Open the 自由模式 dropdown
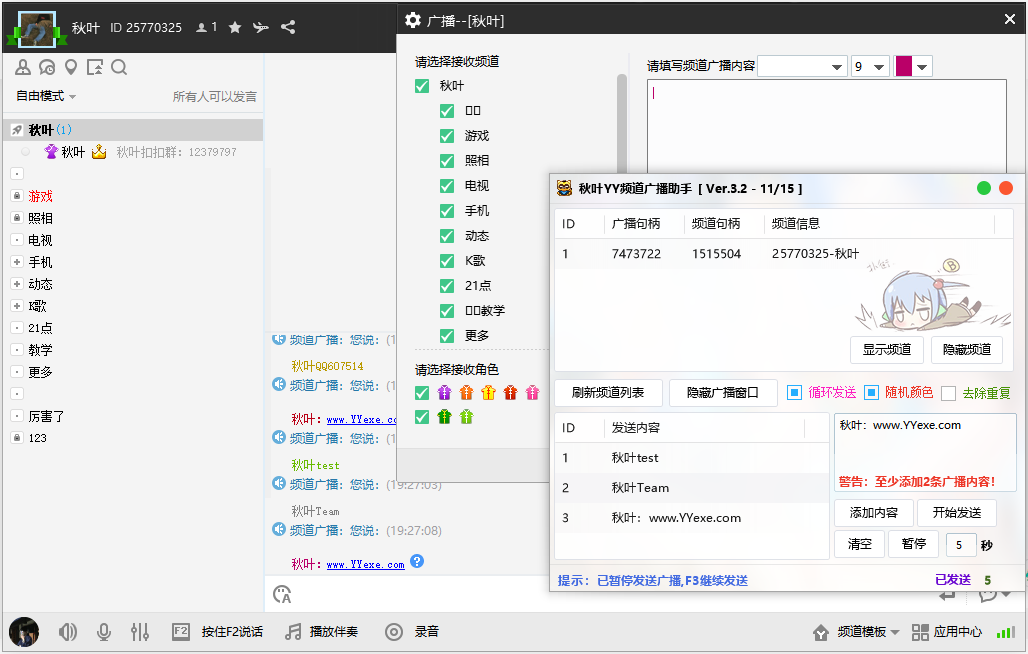This screenshot has width=1028, height=654. [46, 96]
